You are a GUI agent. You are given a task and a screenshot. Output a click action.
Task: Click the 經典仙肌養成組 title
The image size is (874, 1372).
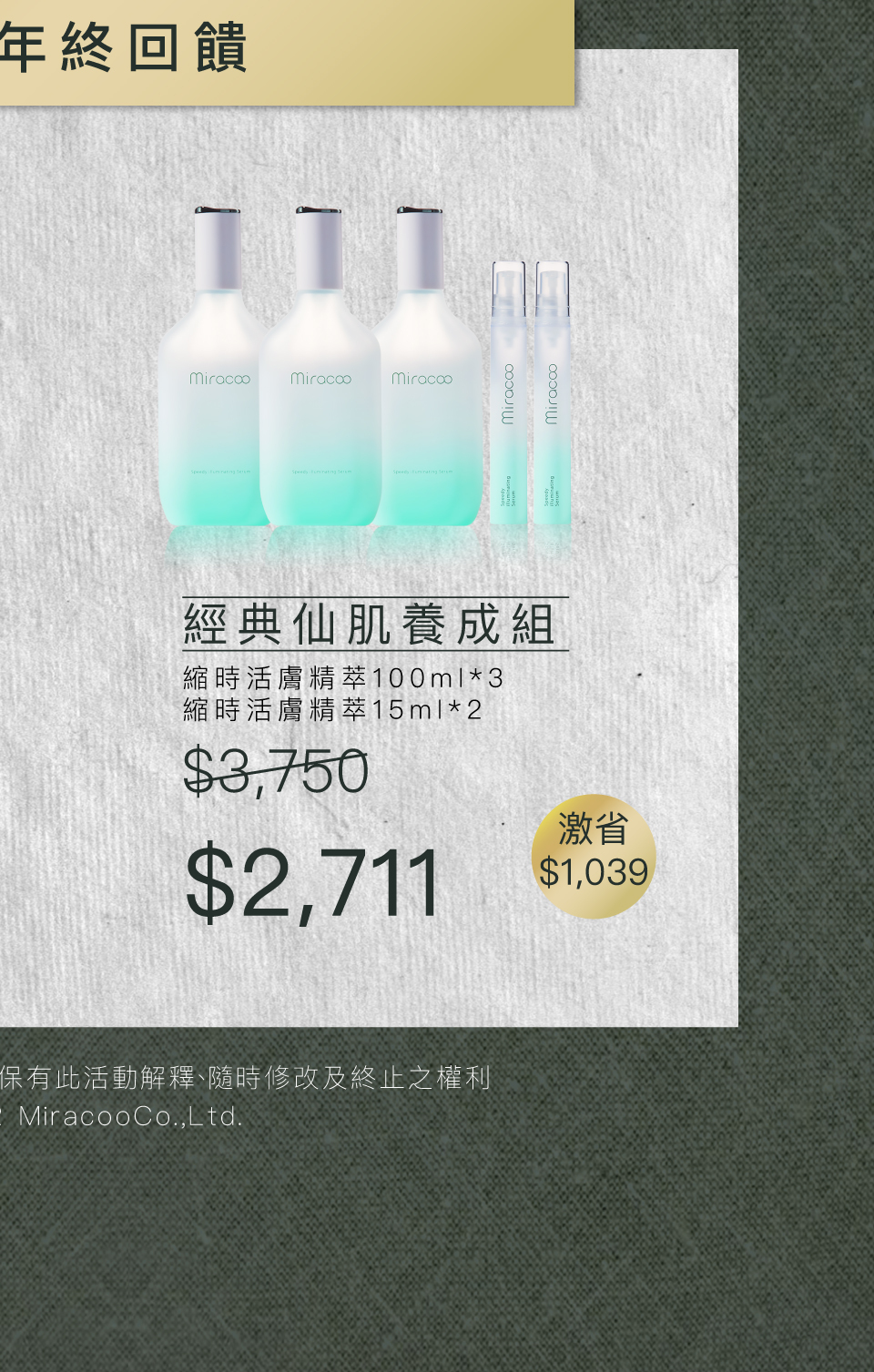(x=370, y=625)
